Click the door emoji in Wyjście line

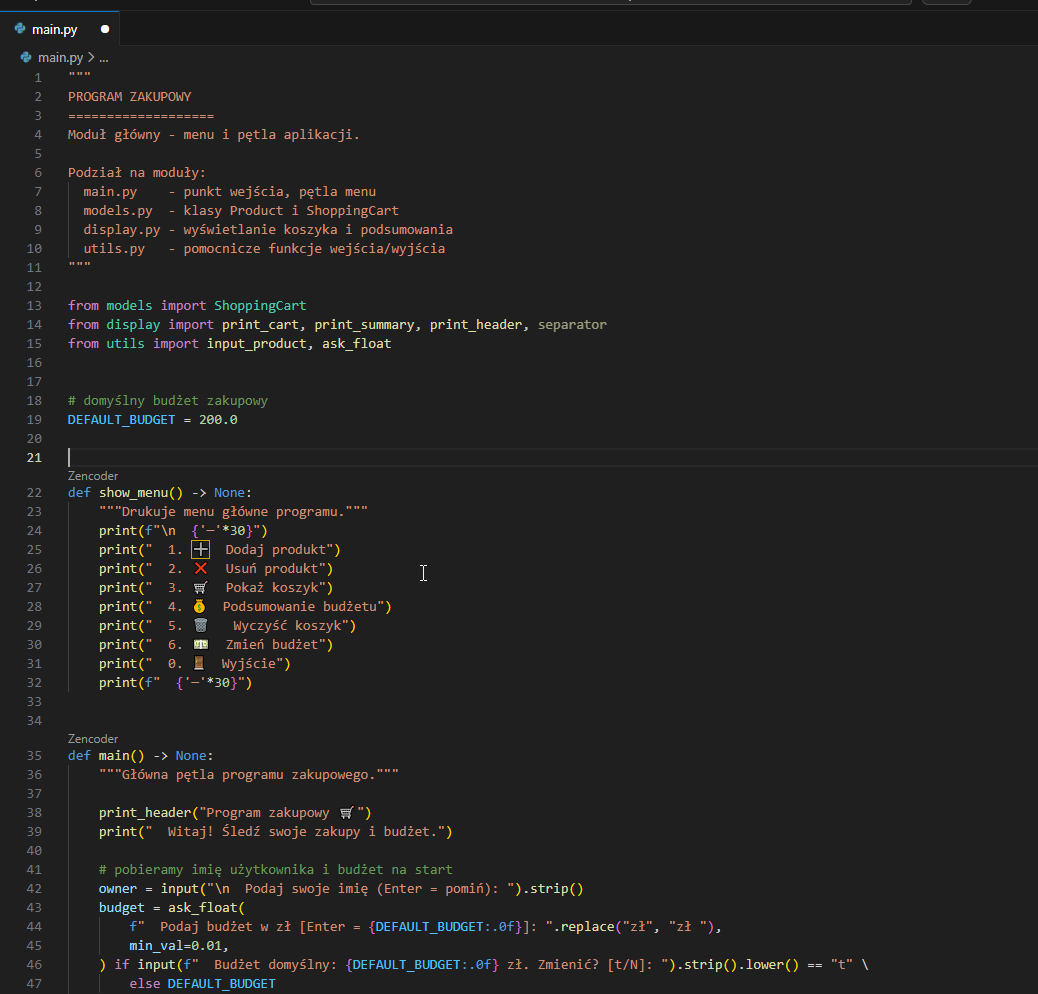click(x=199, y=663)
